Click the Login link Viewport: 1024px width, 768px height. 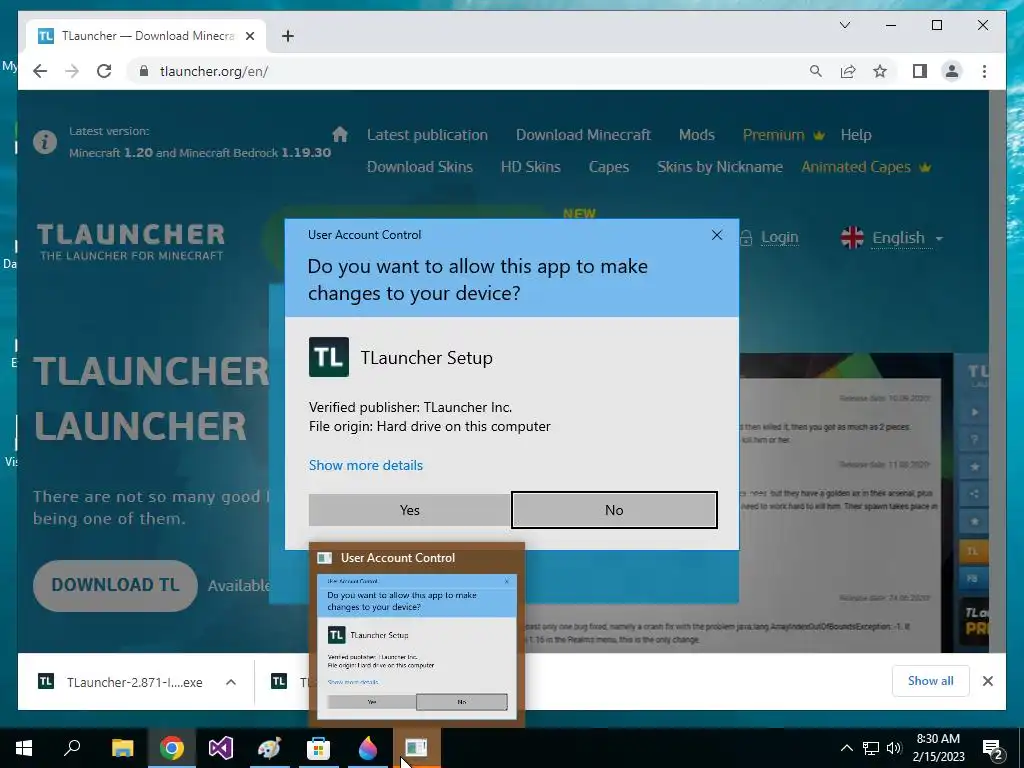779,238
